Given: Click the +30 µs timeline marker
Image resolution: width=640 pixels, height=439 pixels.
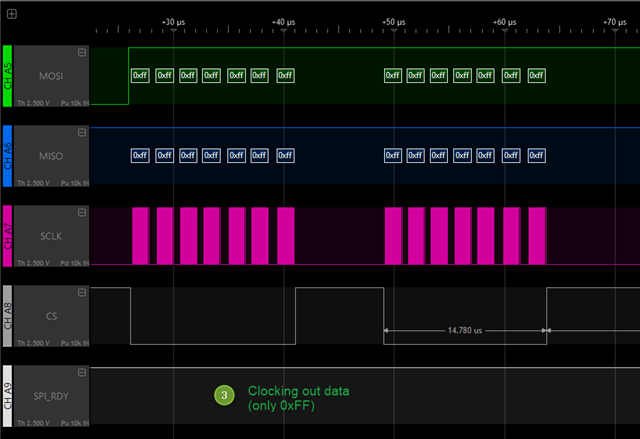Looking at the screenshot, I should click(173, 22).
